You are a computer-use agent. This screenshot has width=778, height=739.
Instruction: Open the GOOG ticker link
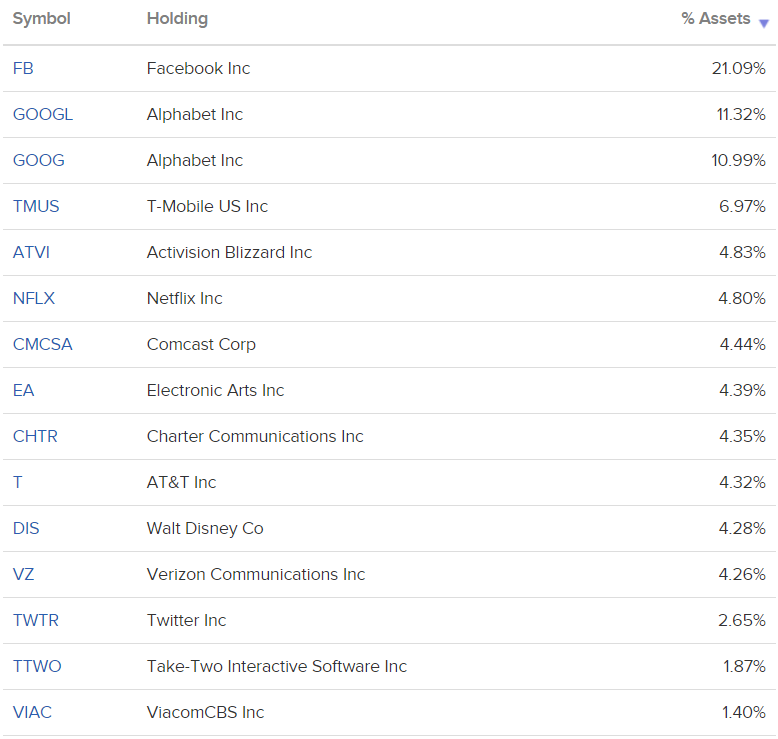tap(39, 160)
